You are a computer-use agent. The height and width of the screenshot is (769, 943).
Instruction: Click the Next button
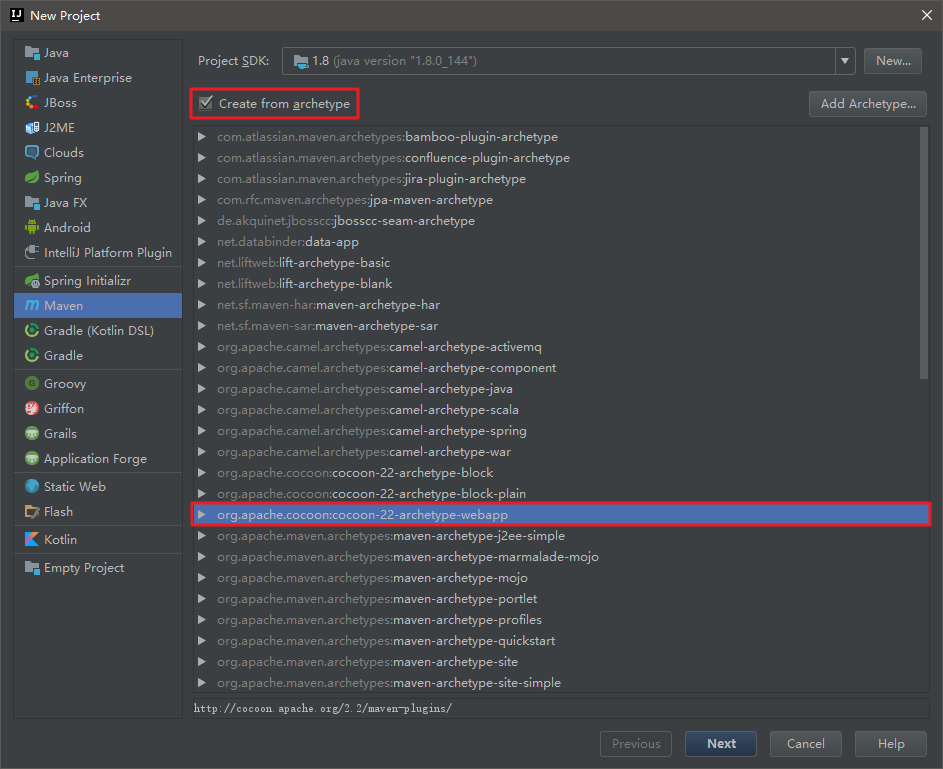pos(720,744)
